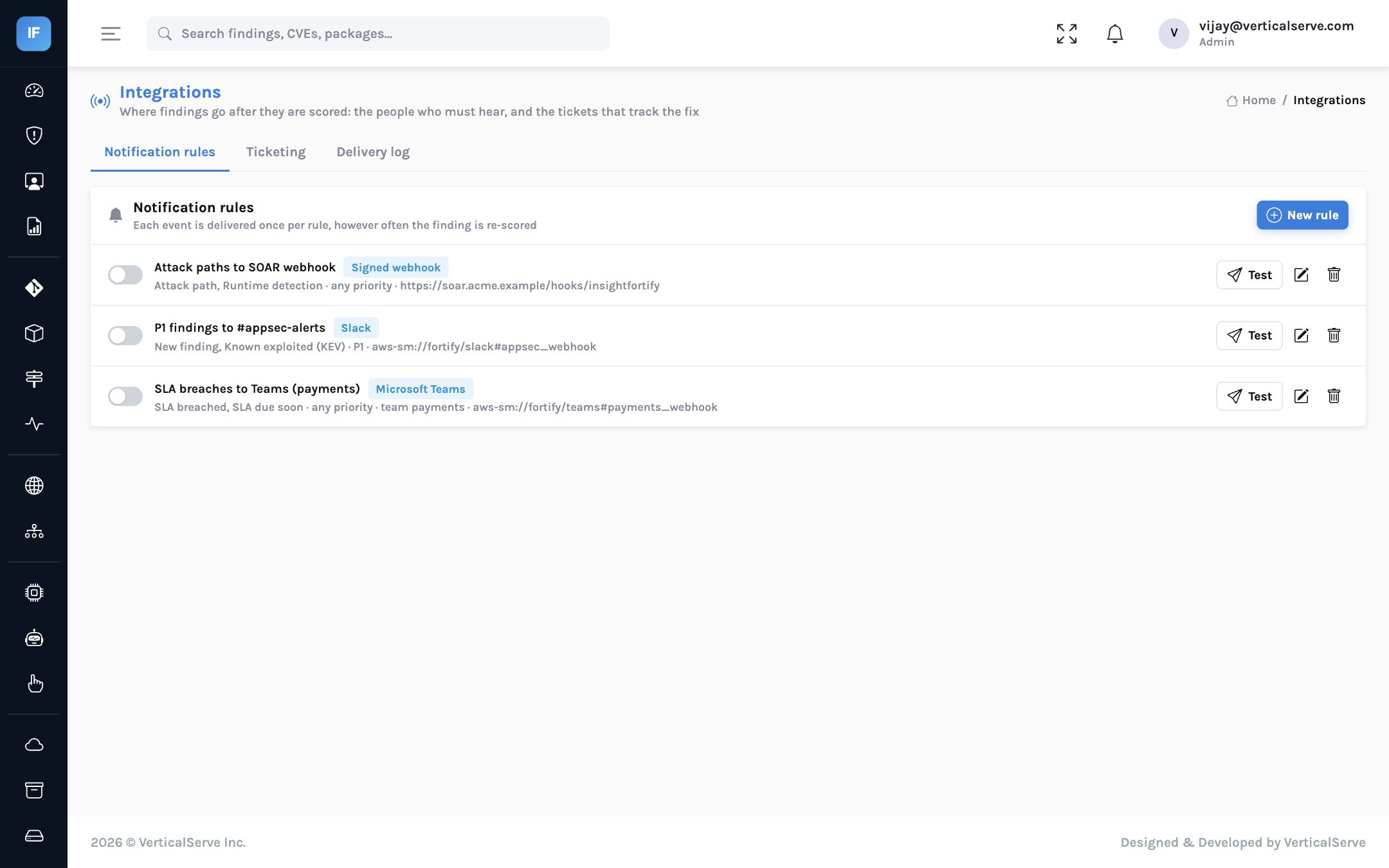This screenshot has width=1389, height=868.
Task: Enable the SLA breaches to Teams rule
Action: point(125,396)
